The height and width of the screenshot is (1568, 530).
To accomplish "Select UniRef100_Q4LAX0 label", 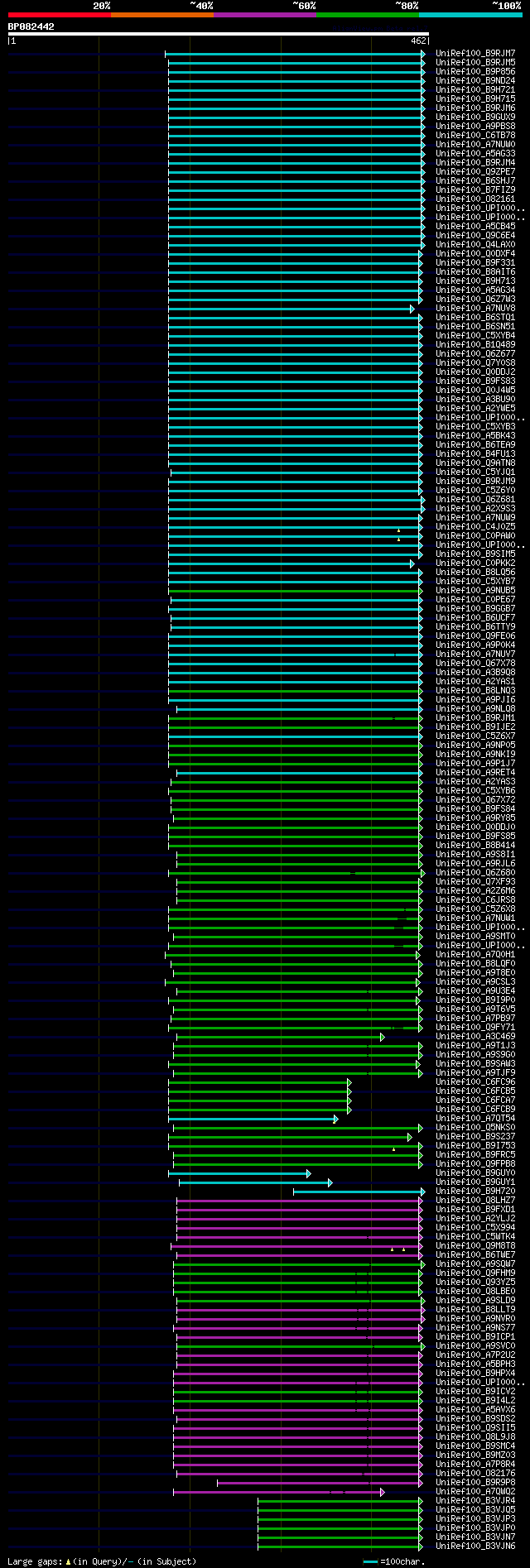I will point(475,245).
